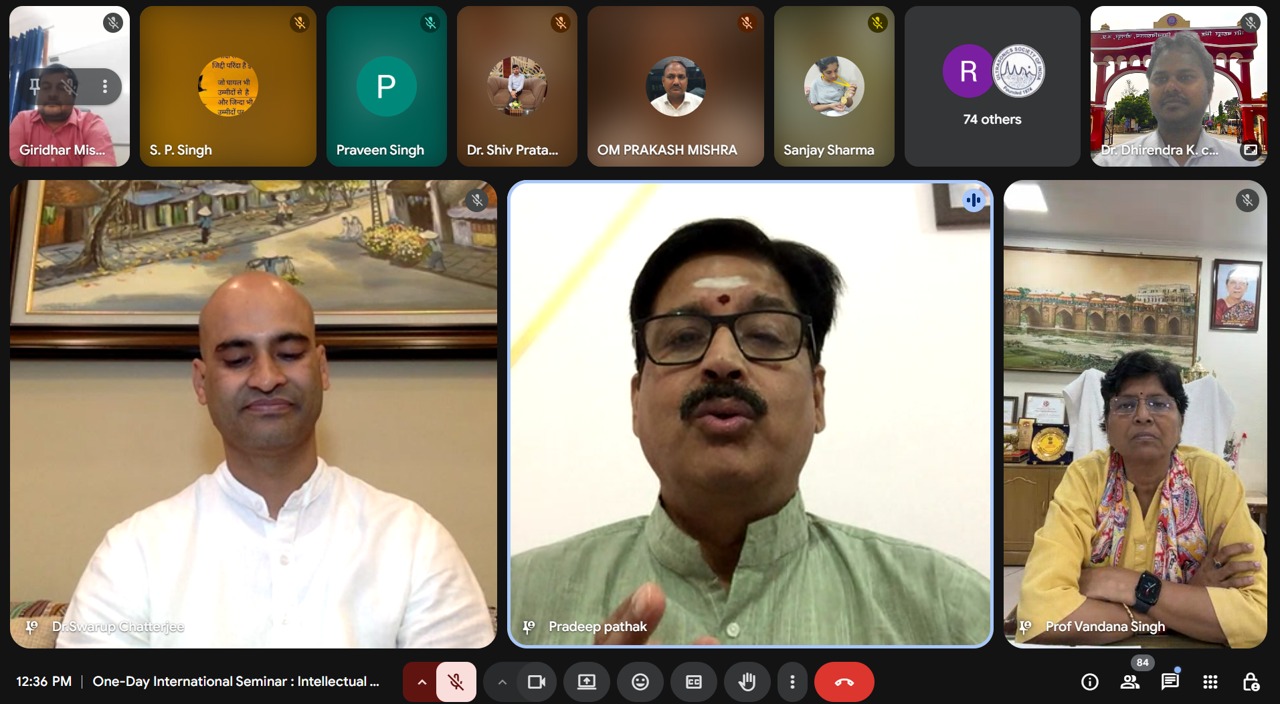Turn on closed captions
The height and width of the screenshot is (704, 1280).
(x=693, y=682)
